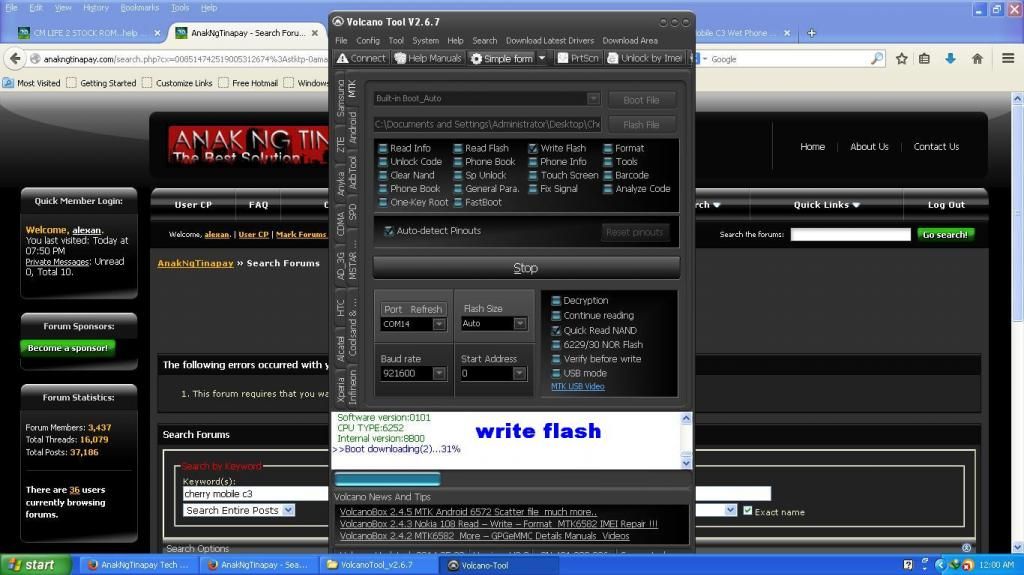1024x575 pixels.
Task: Enable the Verify before write option
Action: pos(556,359)
